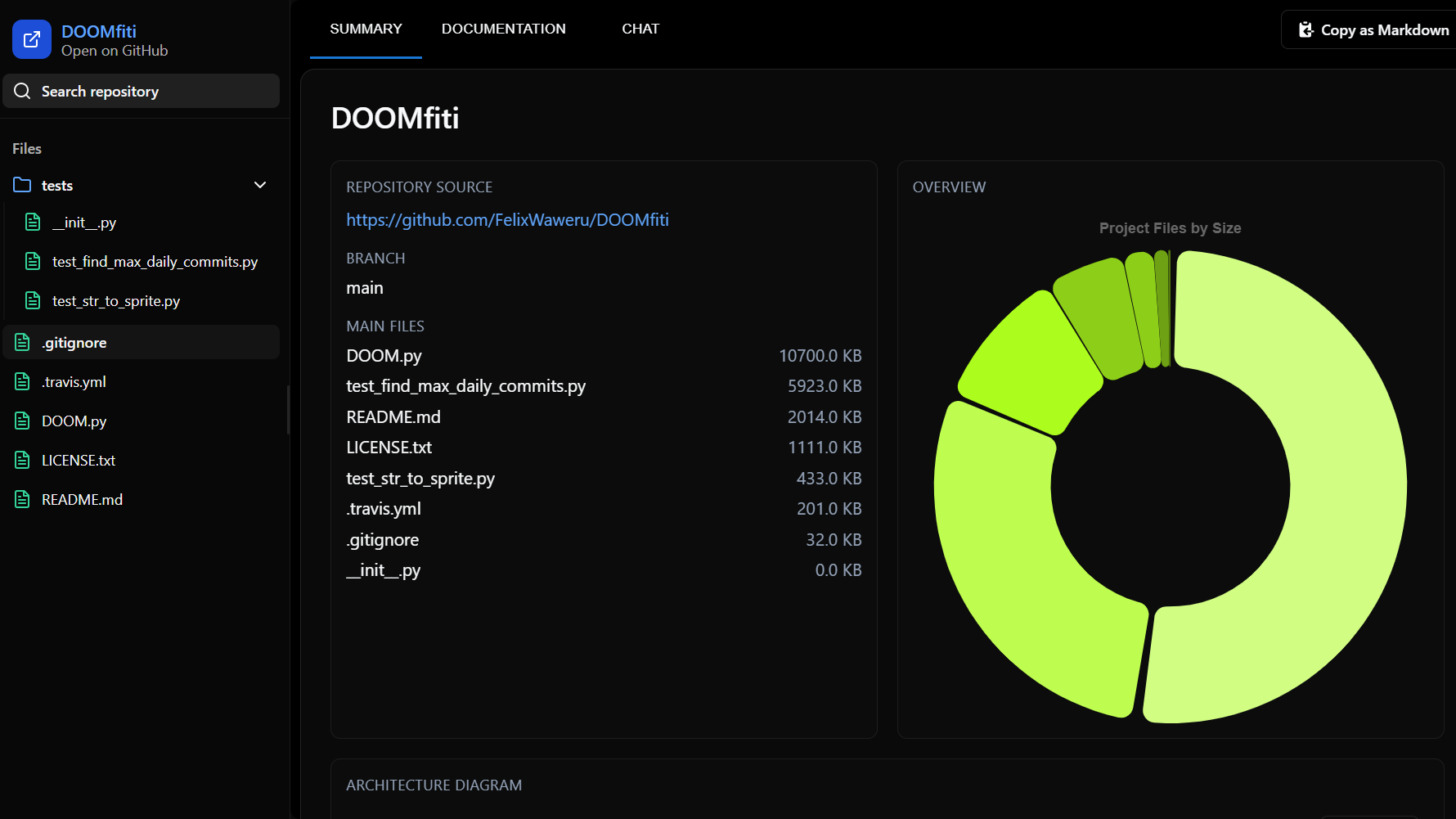Click the file icon beside test_find_max_daily_commits.py
The image size is (1456, 819).
point(33,261)
